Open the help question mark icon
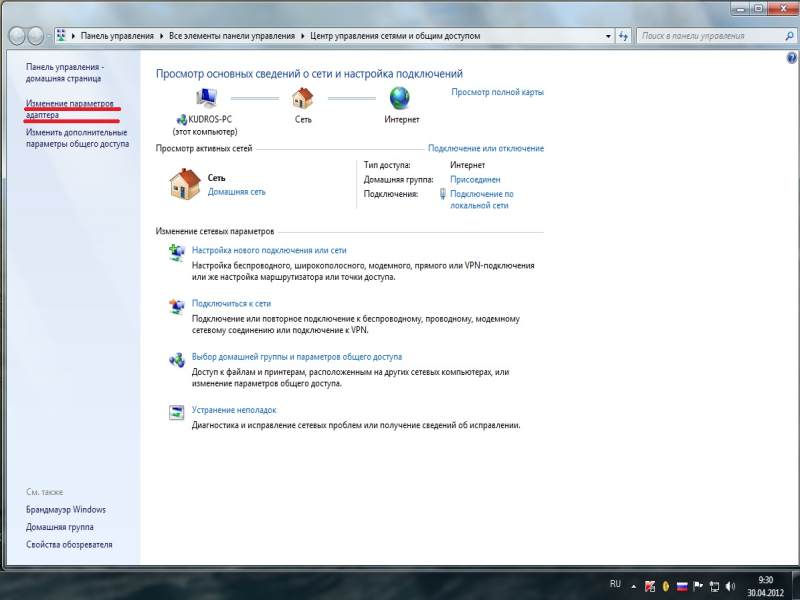Viewport: 800px width, 600px height. pos(791,58)
